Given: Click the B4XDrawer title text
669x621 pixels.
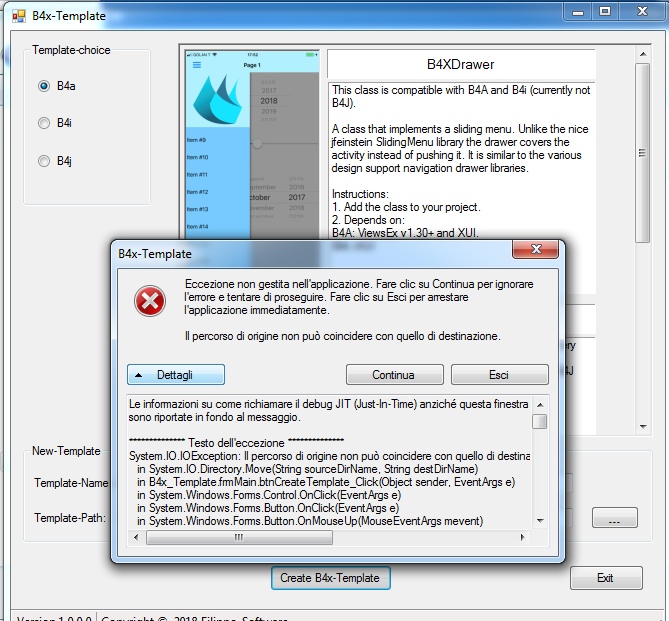Looking at the screenshot, I should [x=460, y=64].
